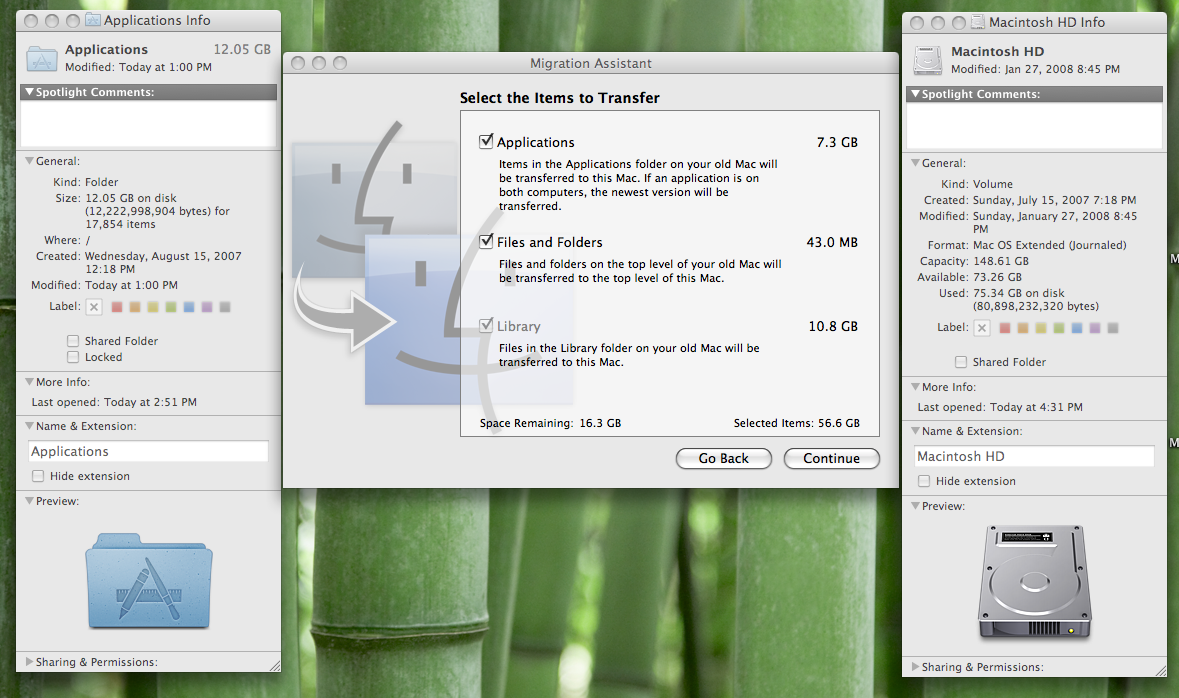The image size is (1179, 698).
Task: Click Applications folder icon in Applications Info header
Action: pyautogui.click(x=41, y=58)
